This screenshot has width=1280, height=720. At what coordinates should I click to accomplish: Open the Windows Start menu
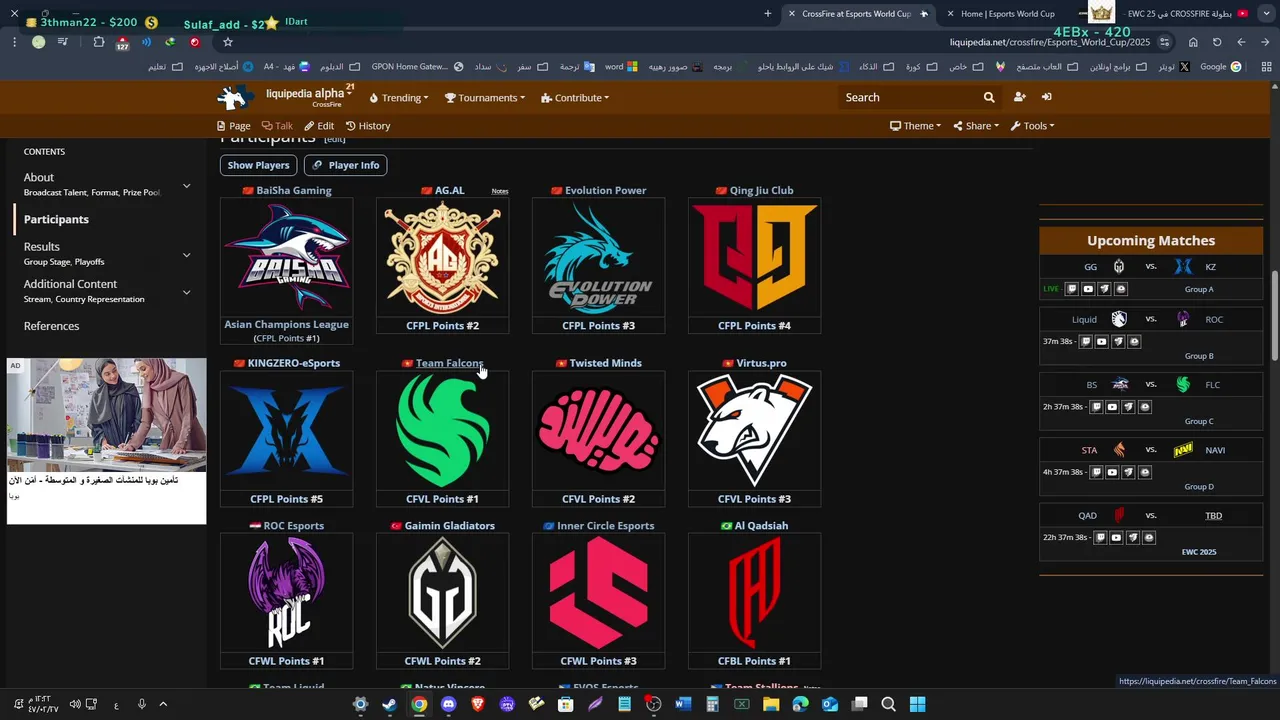tap(917, 704)
